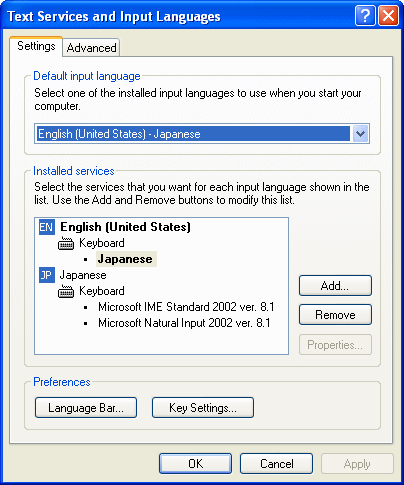Select Microsoft IME Standard 2002 ver. 8.1
The width and height of the screenshot is (404, 485).
(x=186, y=307)
